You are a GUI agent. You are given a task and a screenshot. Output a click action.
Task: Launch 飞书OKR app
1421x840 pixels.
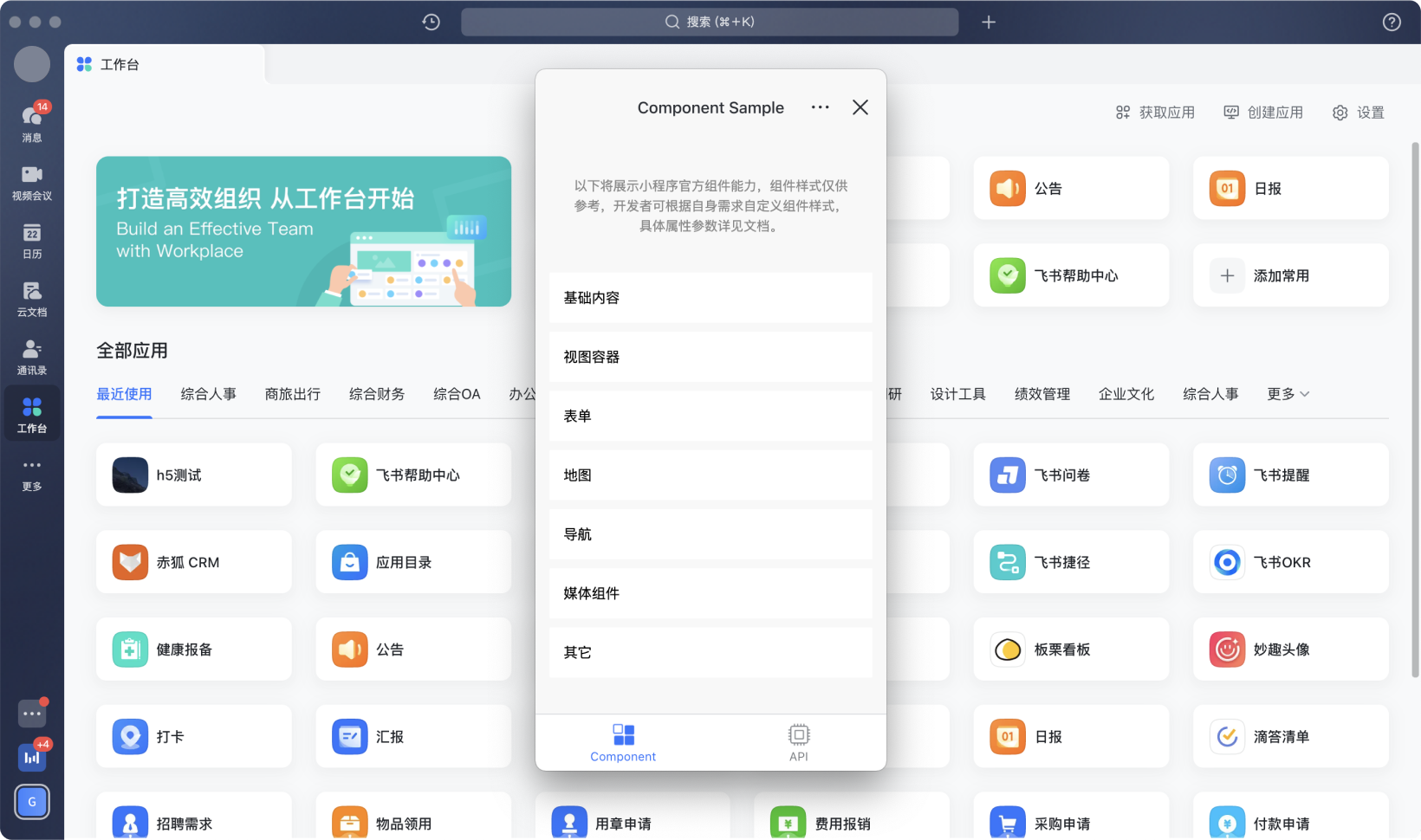click(x=1291, y=562)
